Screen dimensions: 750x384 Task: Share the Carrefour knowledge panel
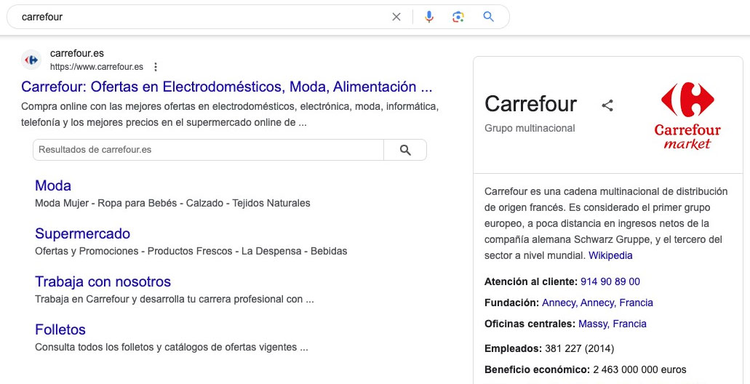click(607, 105)
